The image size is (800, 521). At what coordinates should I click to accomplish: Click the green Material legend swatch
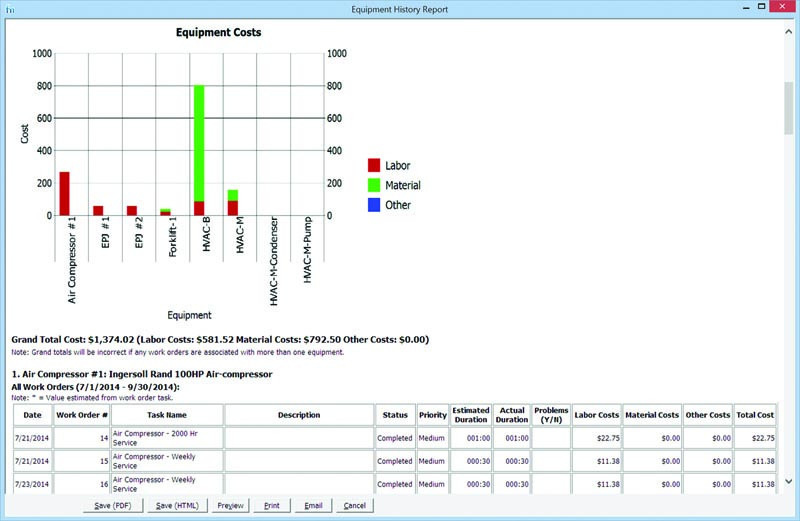tap(374, 185)
